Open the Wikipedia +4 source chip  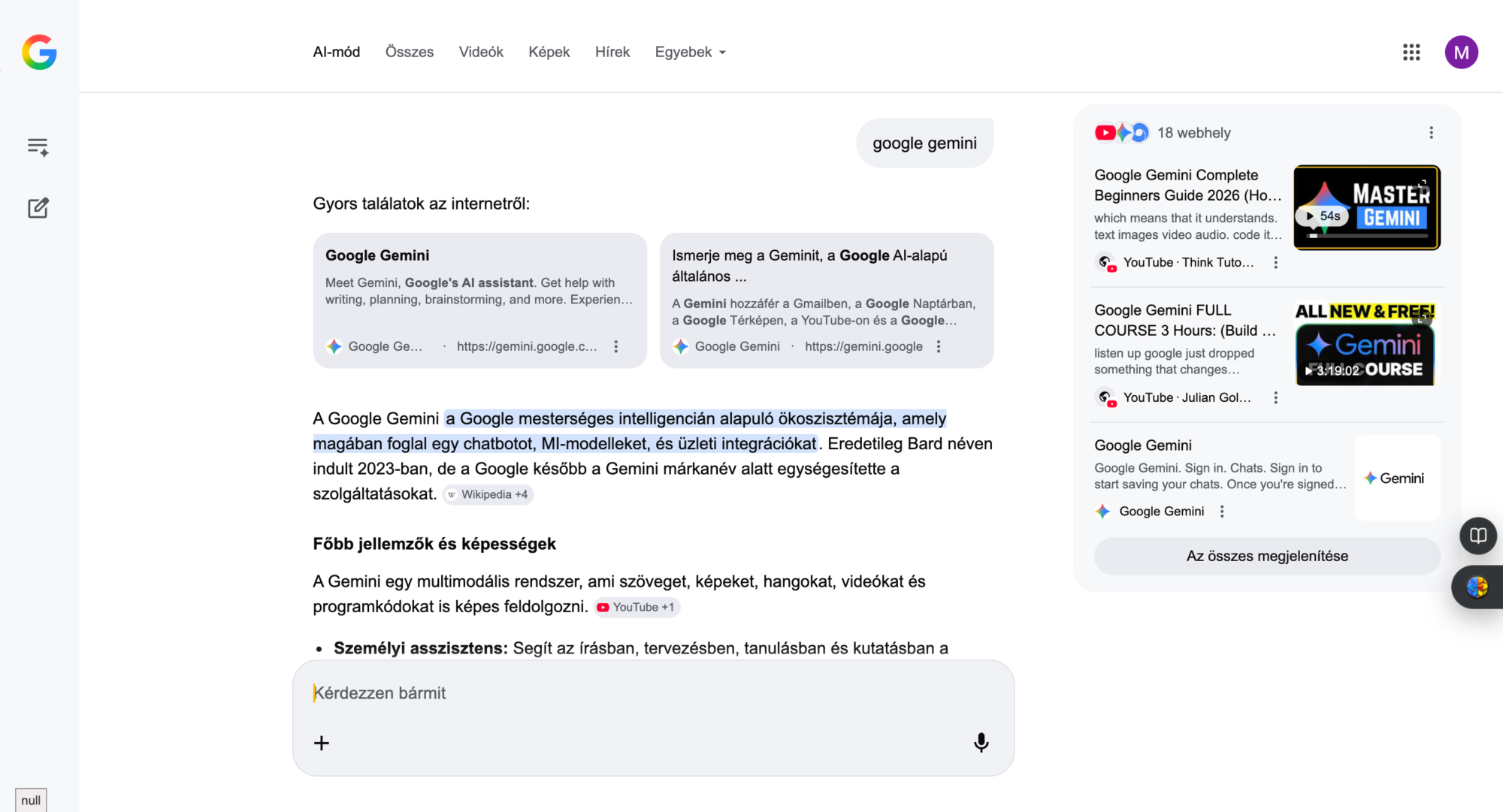[x=487, y=494]
